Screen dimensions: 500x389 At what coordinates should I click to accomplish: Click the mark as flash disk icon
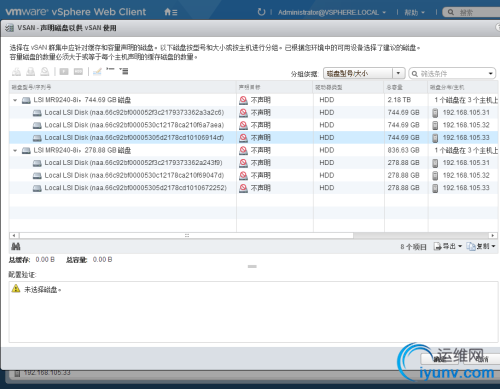[64, 71]
